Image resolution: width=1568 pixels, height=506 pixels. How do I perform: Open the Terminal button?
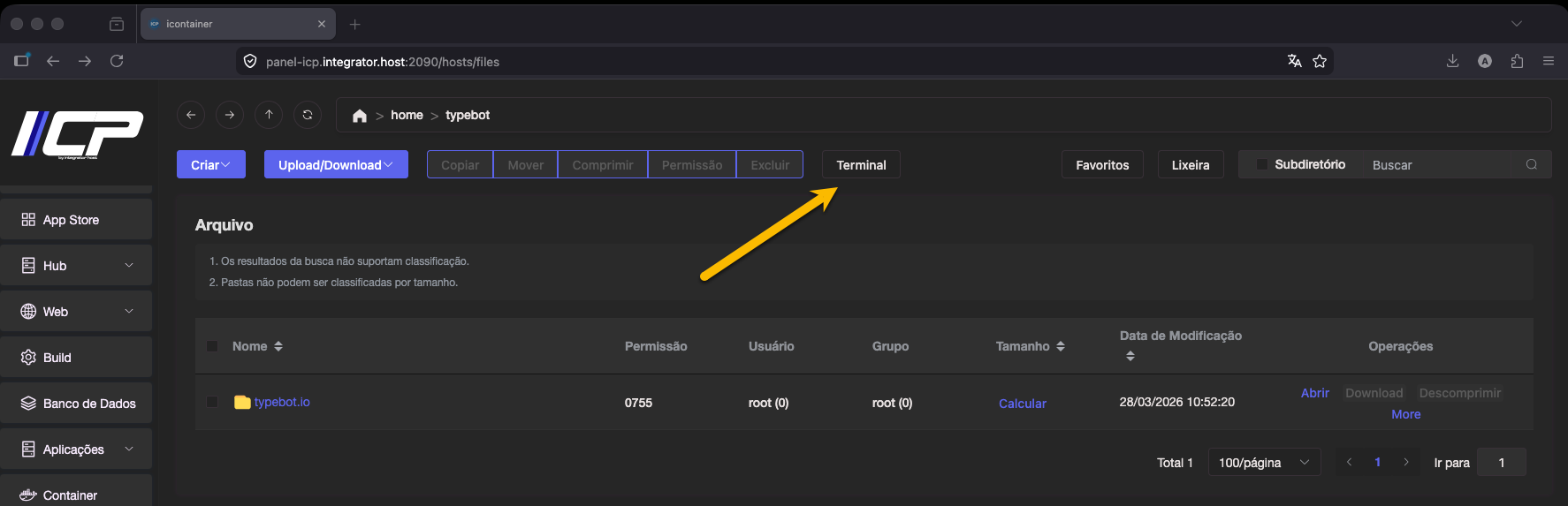(861, 165)
